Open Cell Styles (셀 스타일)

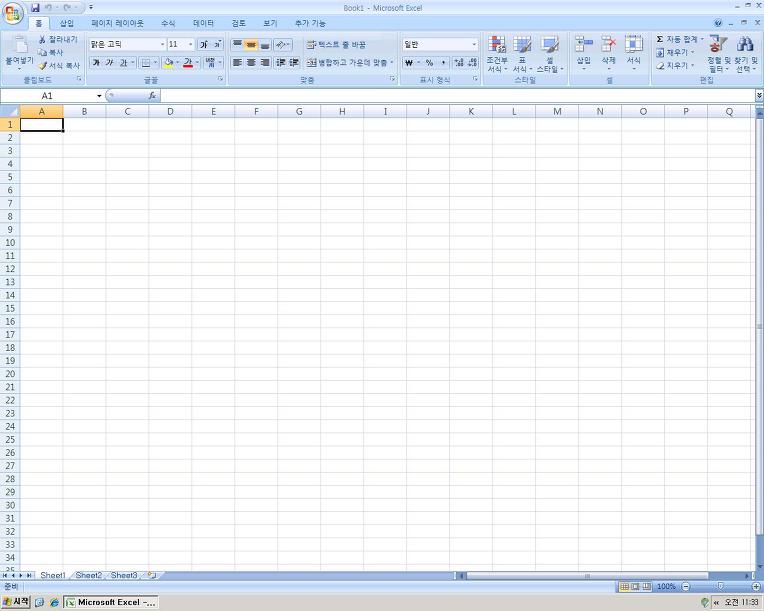[550, 54]
